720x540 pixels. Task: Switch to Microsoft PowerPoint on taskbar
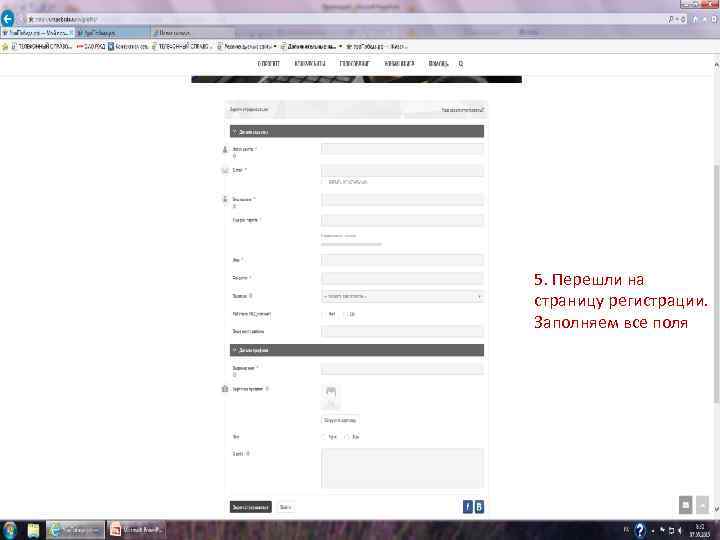136,530
